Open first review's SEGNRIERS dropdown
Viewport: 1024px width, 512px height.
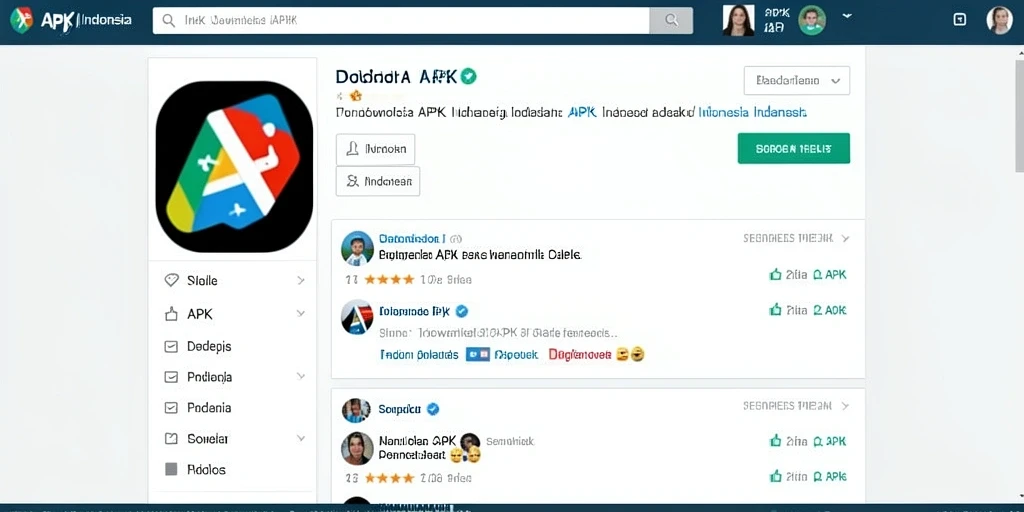(795, 238)
